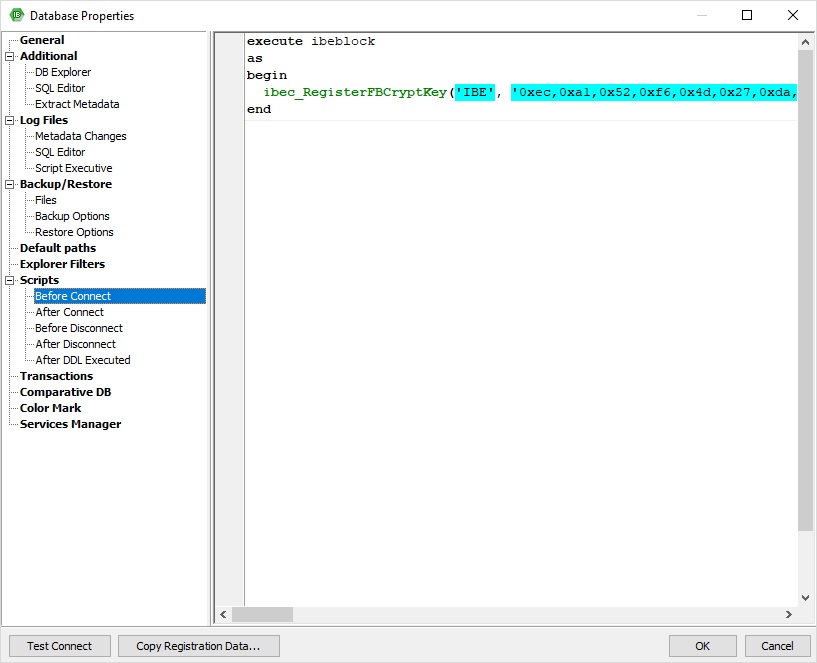Open Color Mark settings
The image size is (817, 663).
pos(51,408)
